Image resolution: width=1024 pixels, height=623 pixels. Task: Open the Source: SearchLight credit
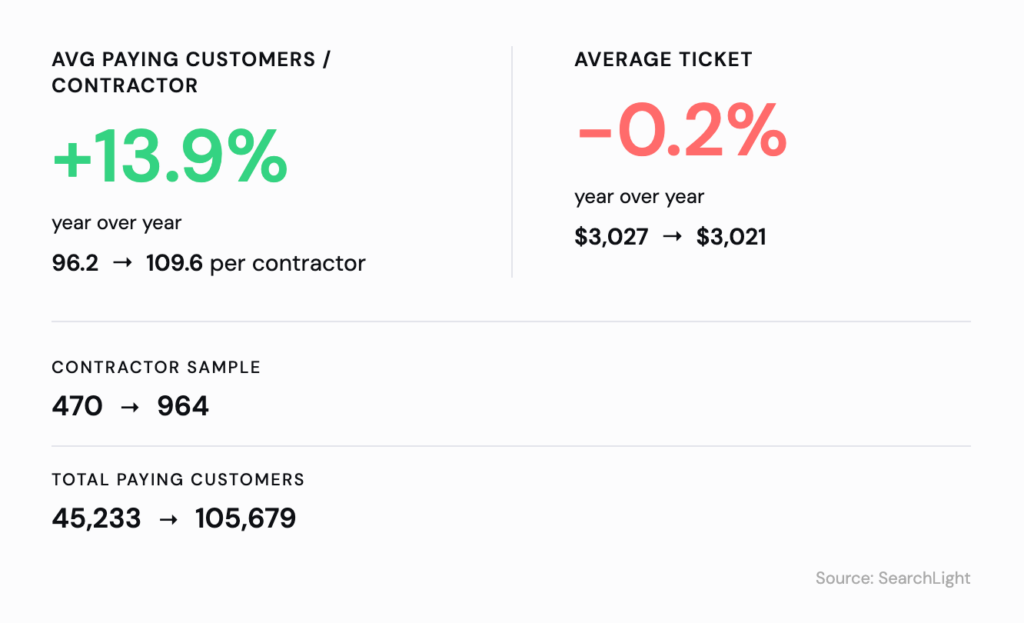pyautogui.click(x=893, y=578)
